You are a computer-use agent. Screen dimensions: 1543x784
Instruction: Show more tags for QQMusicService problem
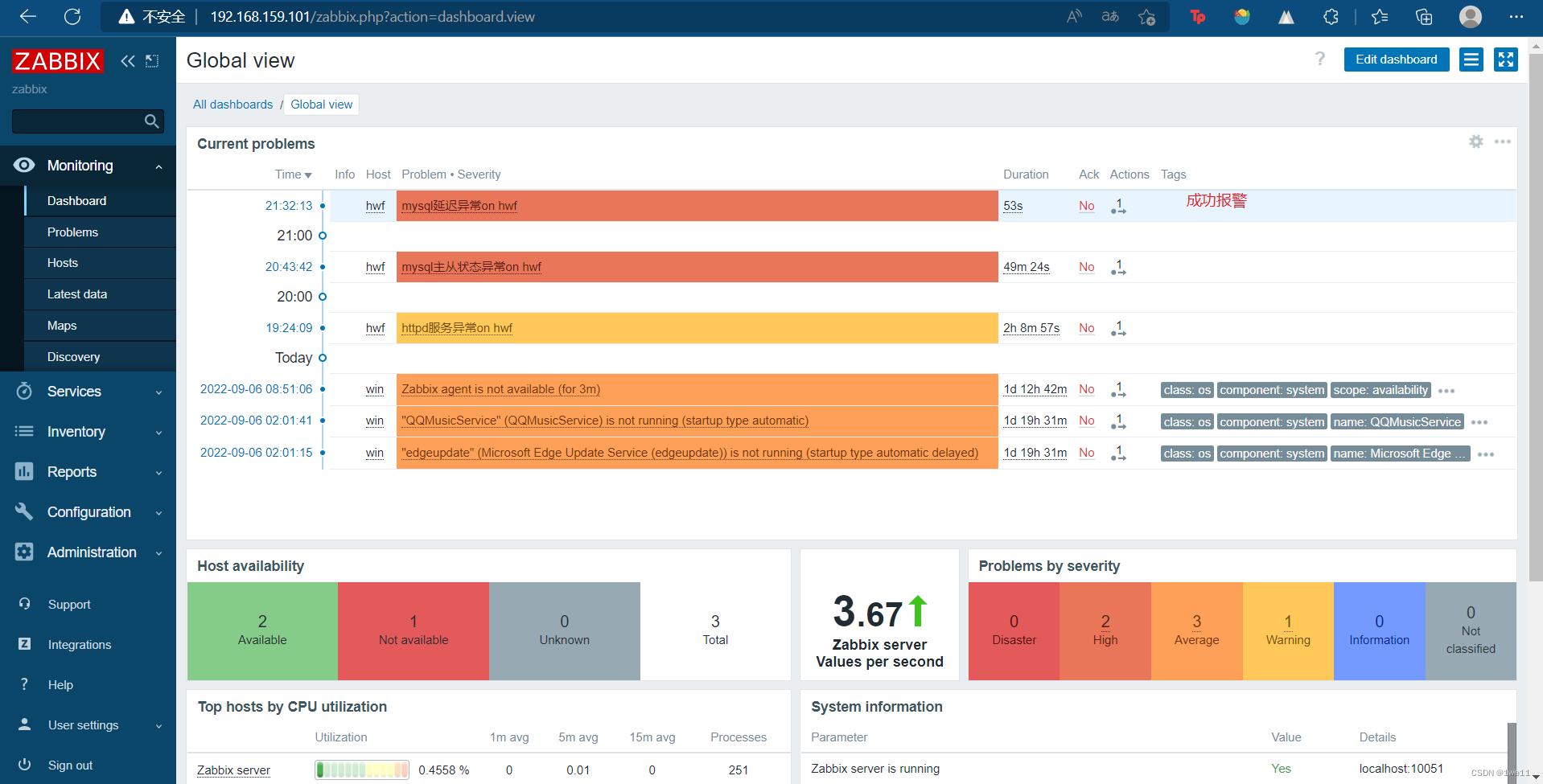1479,422
